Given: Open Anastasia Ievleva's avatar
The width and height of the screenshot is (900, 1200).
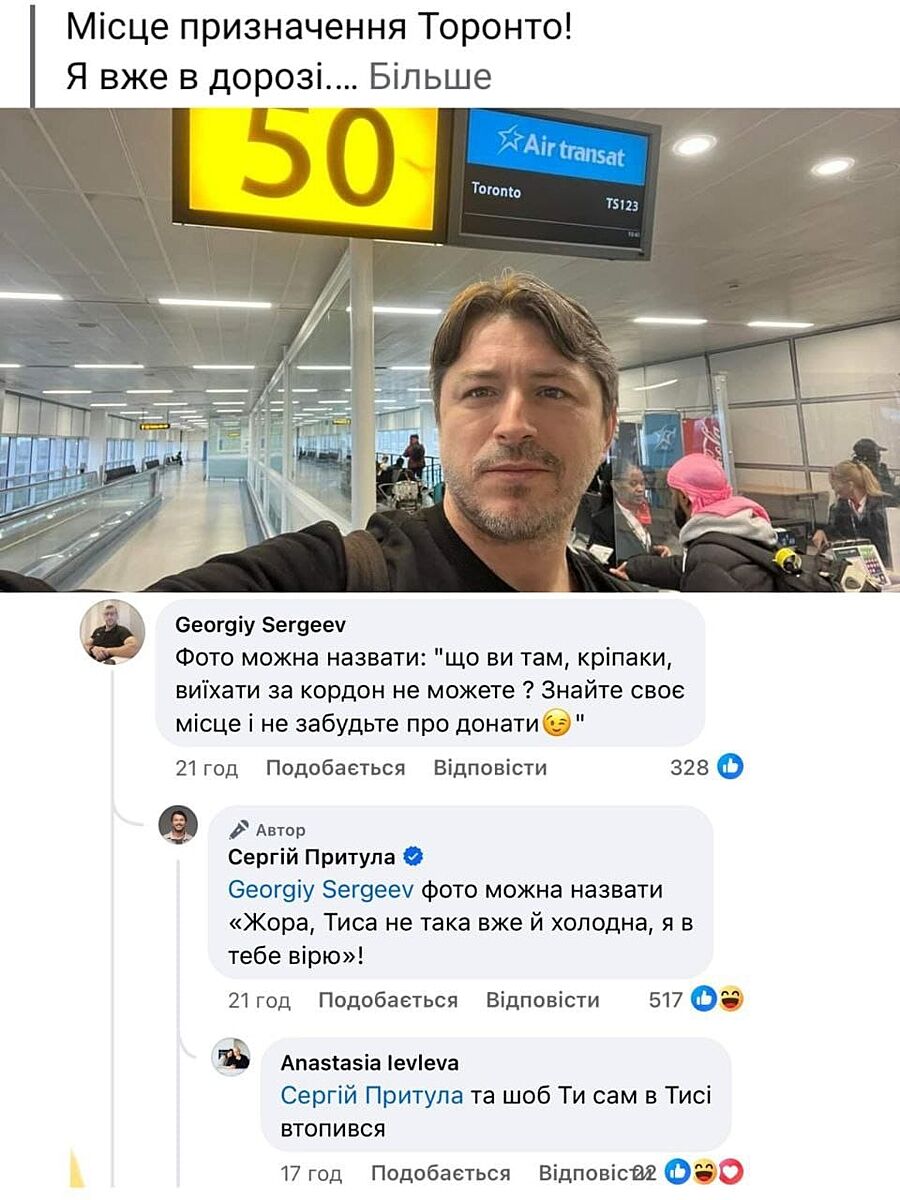Looking at the screenshot, I should [231, 1057].
